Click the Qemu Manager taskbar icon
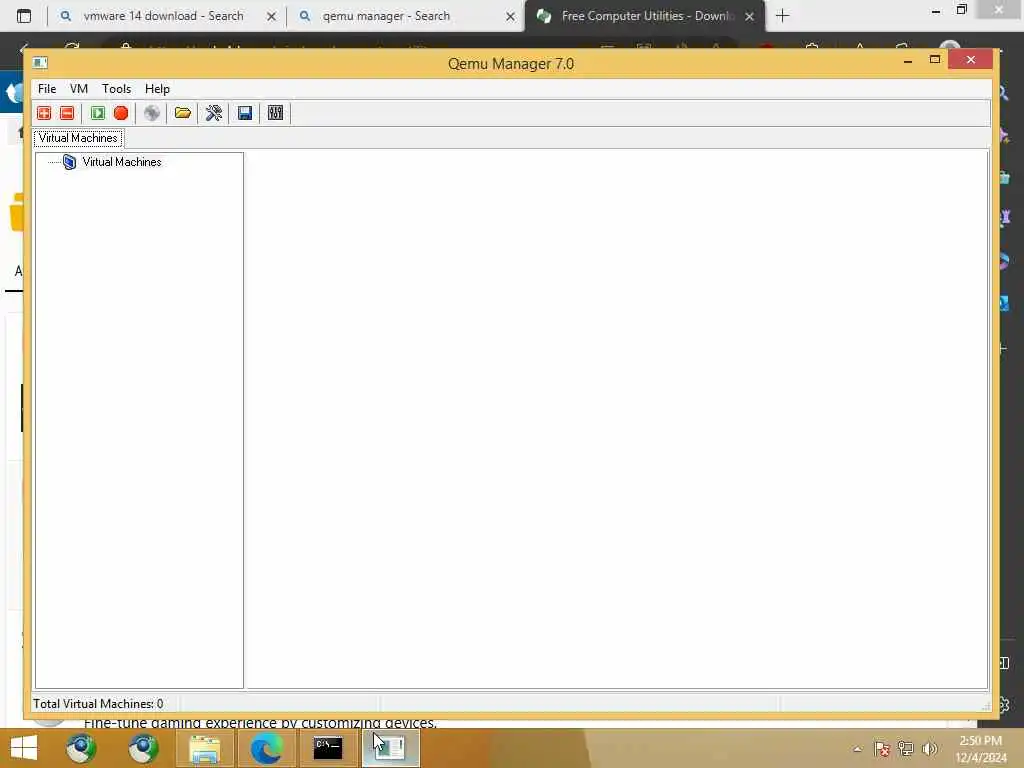The image size is (1024, 768). point(391,748)
